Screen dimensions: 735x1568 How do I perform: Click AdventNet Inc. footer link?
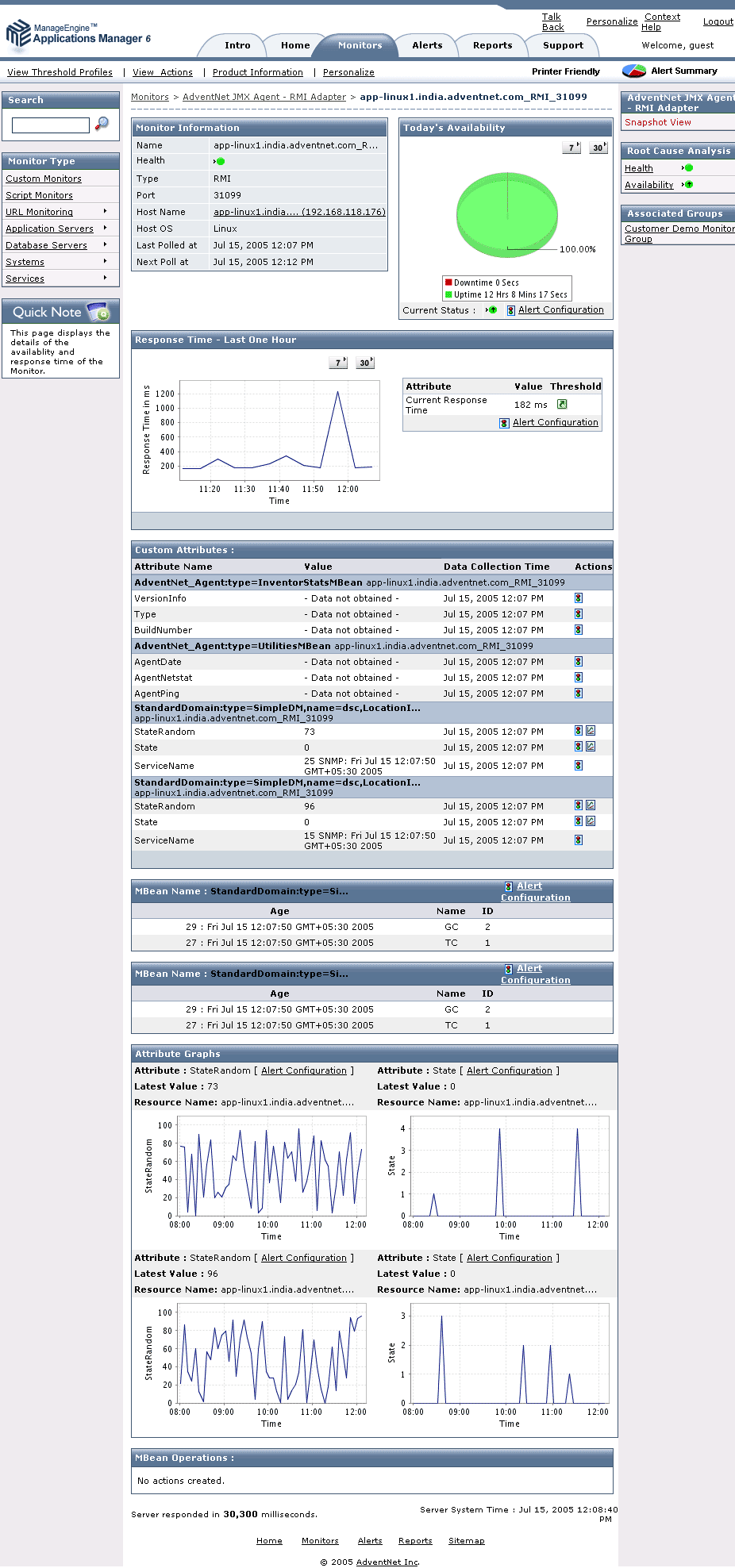point(387,1562)
